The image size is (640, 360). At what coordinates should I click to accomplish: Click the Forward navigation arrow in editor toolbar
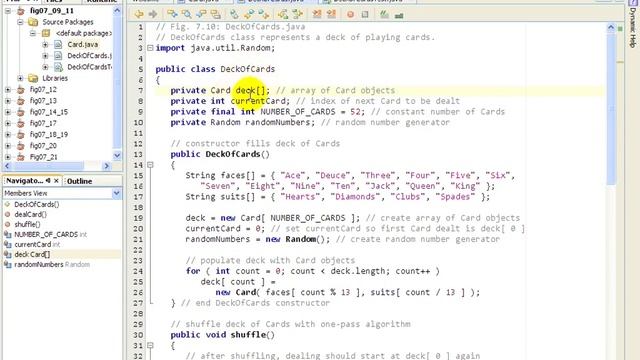(153, 14)
